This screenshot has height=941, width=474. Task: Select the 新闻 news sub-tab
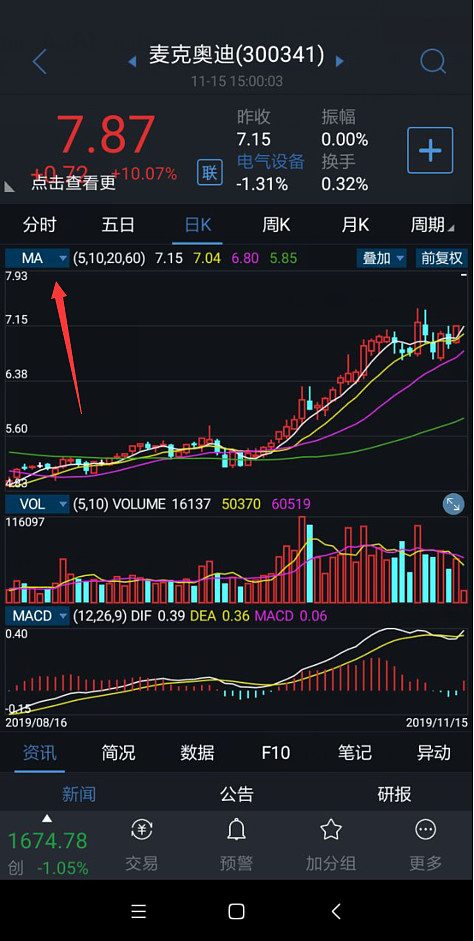(79, 795)
